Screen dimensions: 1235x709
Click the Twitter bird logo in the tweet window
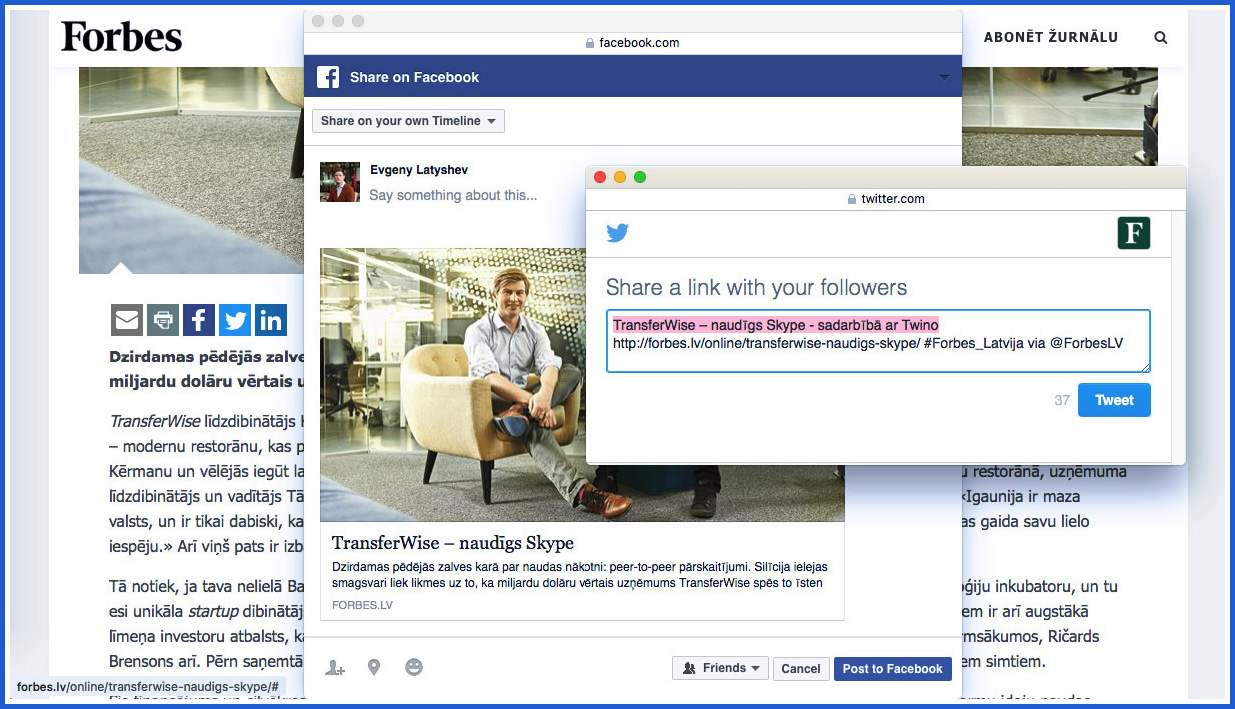pos(618,233)
